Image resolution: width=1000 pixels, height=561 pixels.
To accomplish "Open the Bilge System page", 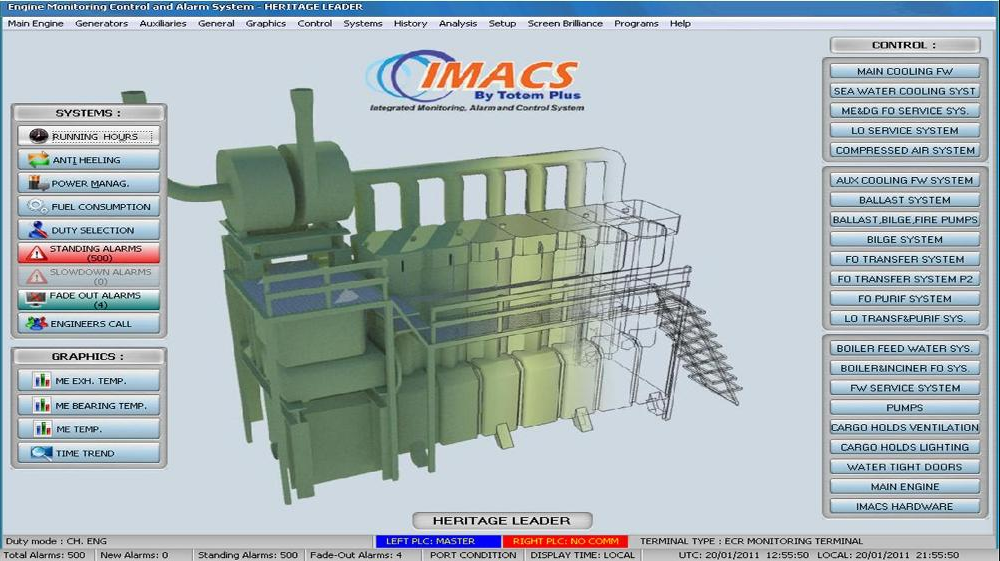I will (x=904, y=239).
